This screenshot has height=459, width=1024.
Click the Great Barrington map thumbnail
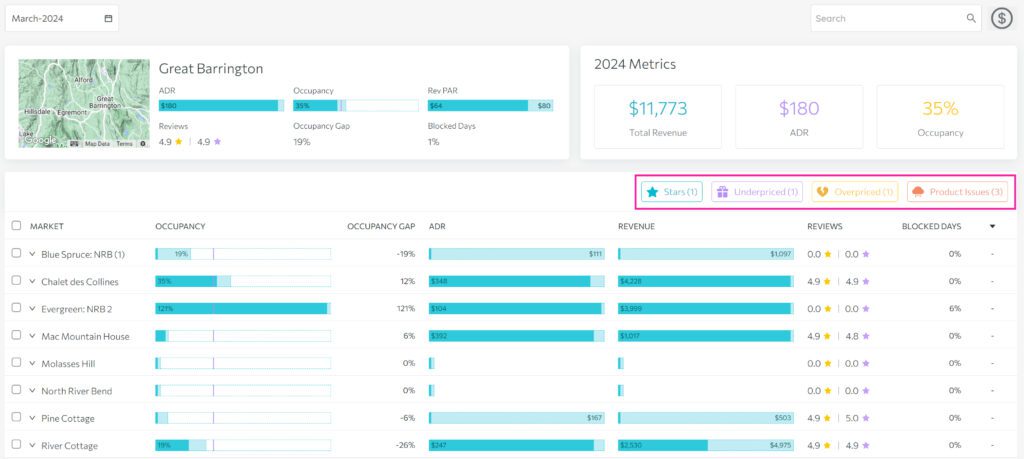(x=84, y=103)
